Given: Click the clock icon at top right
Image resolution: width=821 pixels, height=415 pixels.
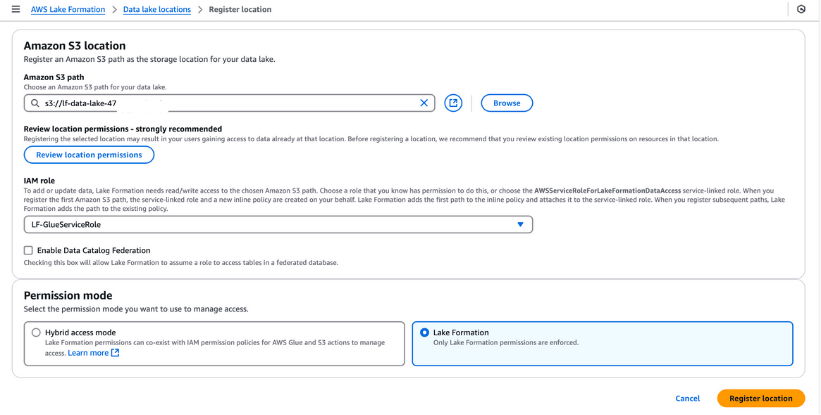Looking at the screenshot, I should coord(801,9).
